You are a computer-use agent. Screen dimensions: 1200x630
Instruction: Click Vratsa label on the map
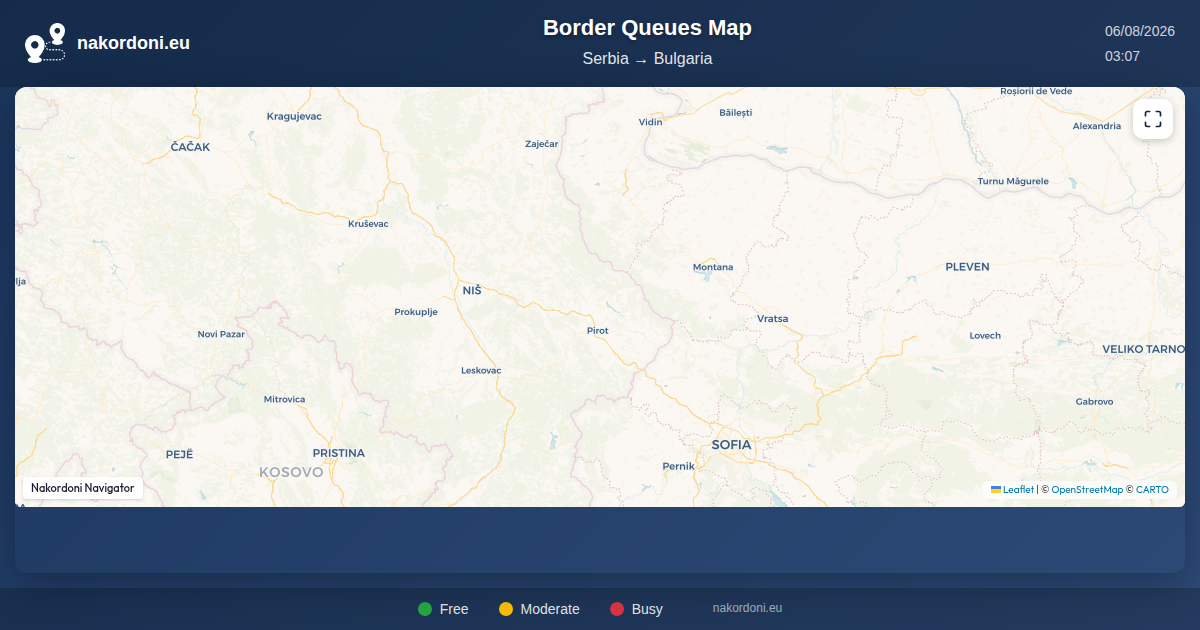click(x=773, y=319)
